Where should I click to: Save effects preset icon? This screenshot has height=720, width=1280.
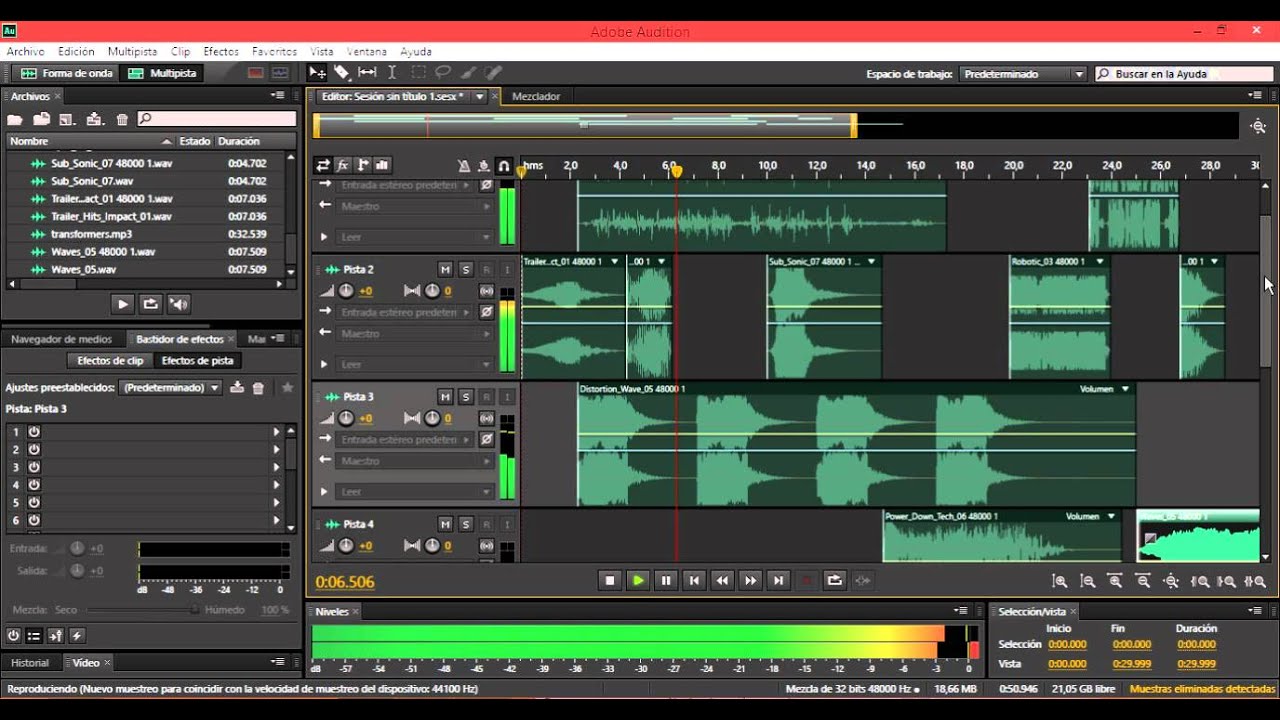(237, 387)
